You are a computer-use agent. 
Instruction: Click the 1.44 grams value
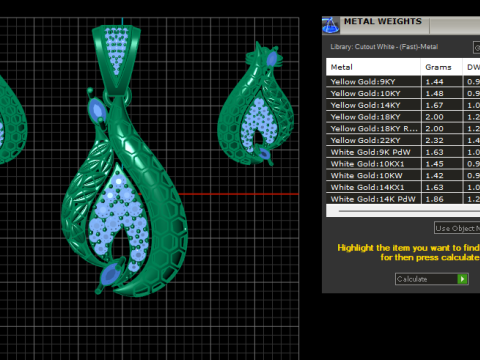(434, 82)
